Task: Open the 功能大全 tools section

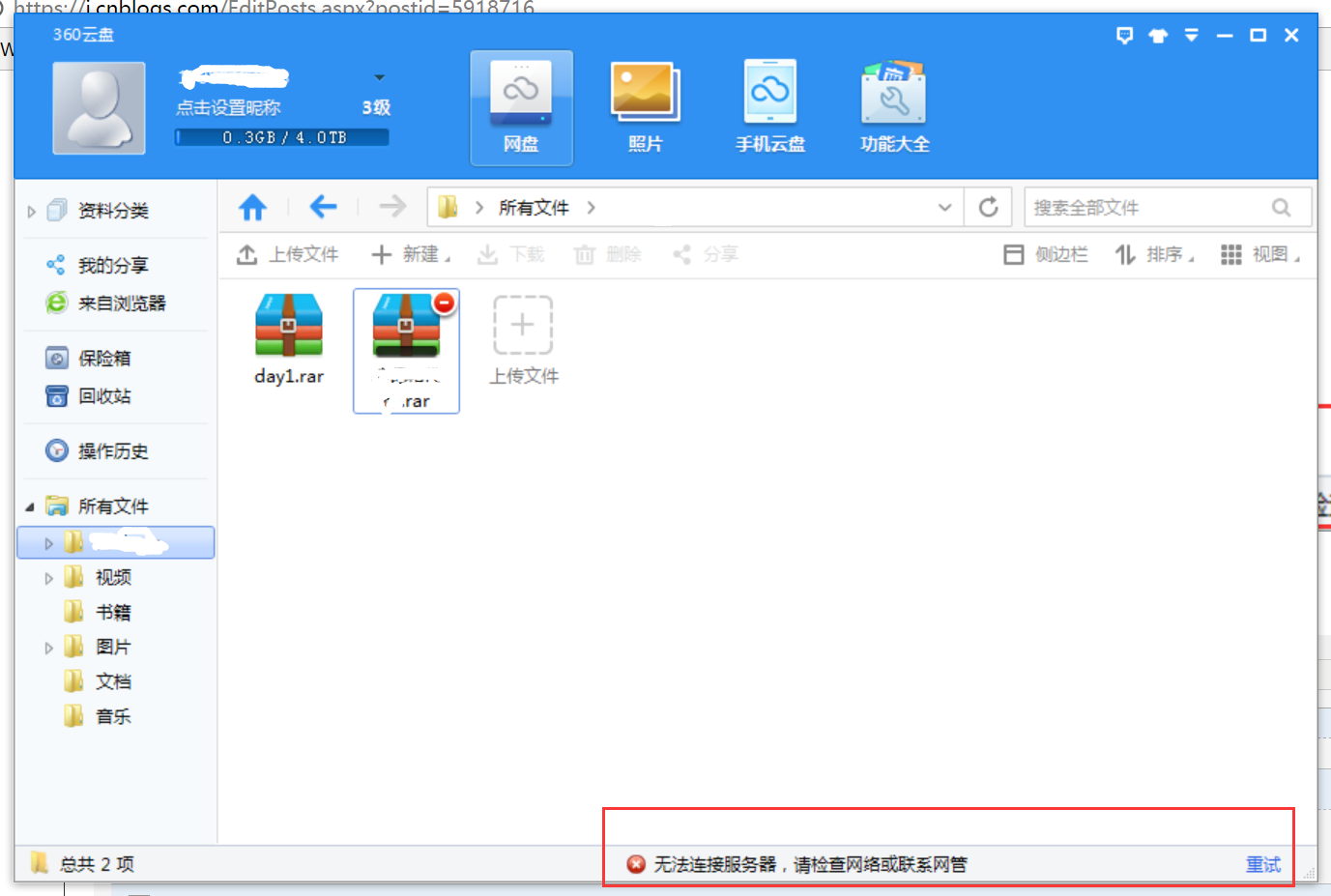Action: click(894, 106)
